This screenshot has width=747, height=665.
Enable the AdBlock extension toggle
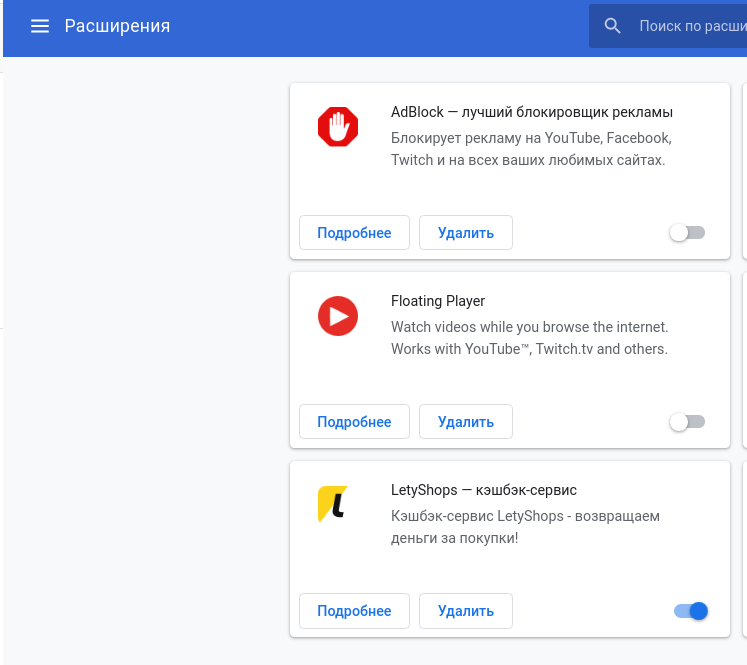click(687, 232)
